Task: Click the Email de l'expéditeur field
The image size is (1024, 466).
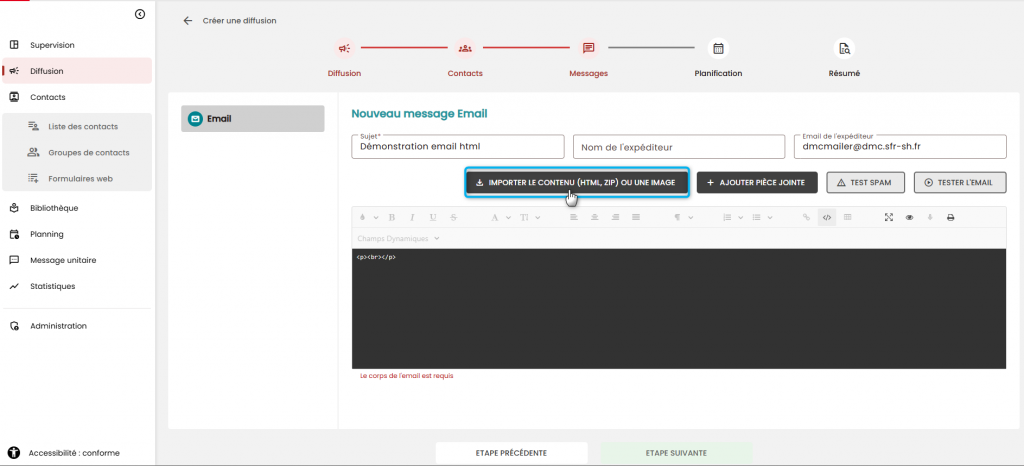Action: pyautogui.click(x=900, y=147)
